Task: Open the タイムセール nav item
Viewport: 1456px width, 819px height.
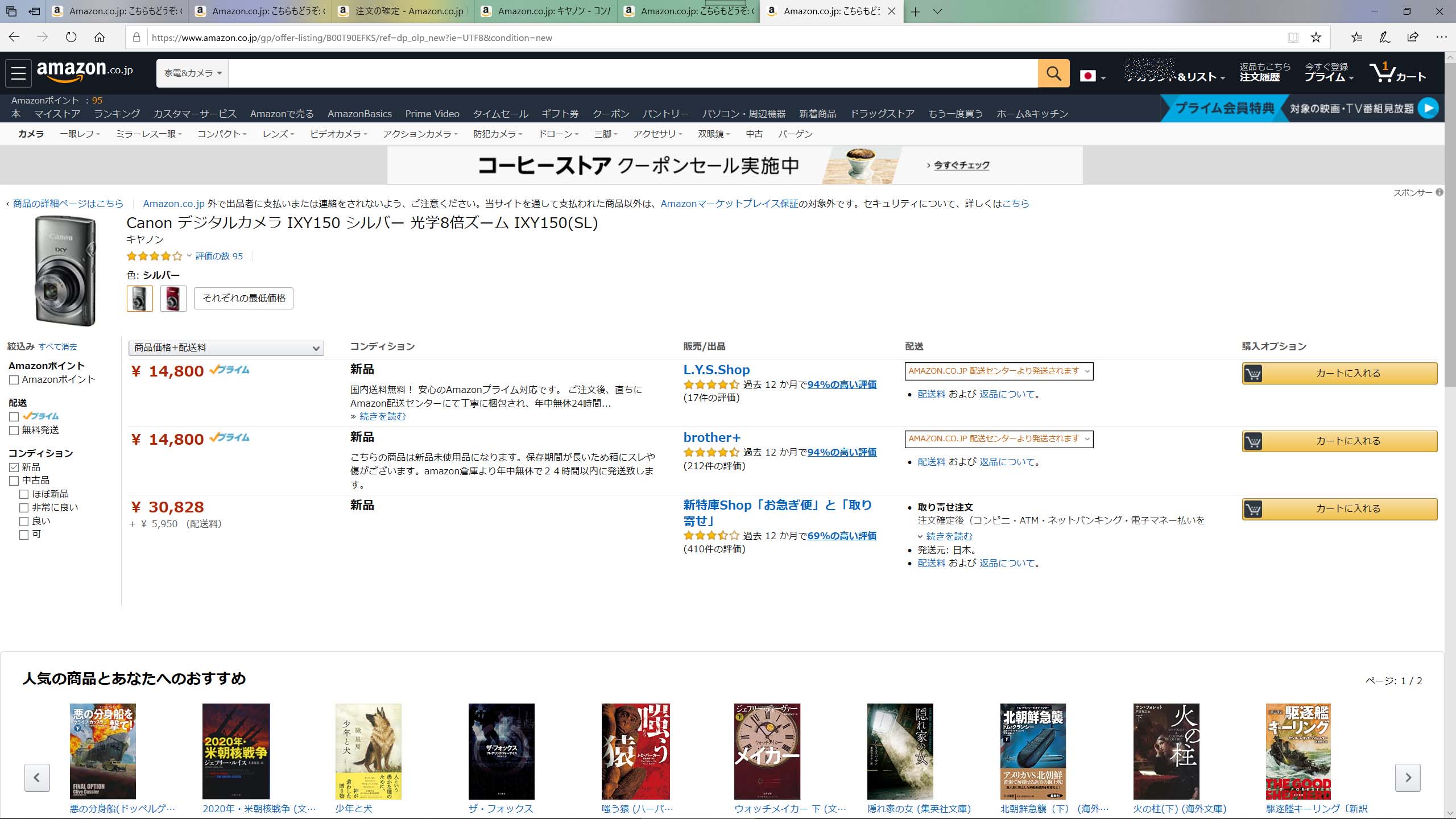Action: [500, 114]
